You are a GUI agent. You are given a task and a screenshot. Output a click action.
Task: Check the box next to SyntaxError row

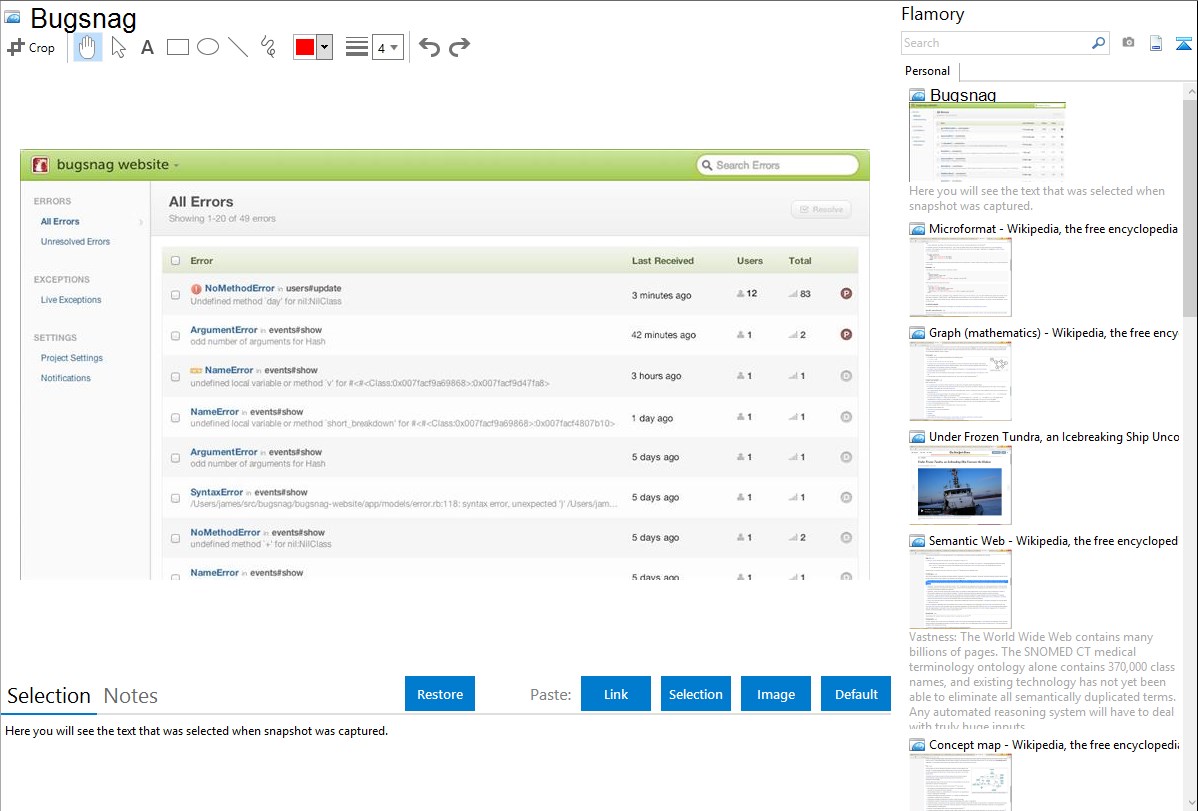(x=176, y=497)
